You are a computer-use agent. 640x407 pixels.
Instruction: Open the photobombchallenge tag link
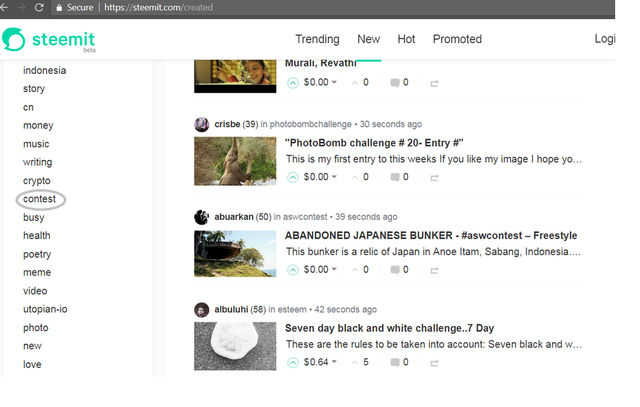[x=311, y=124]
